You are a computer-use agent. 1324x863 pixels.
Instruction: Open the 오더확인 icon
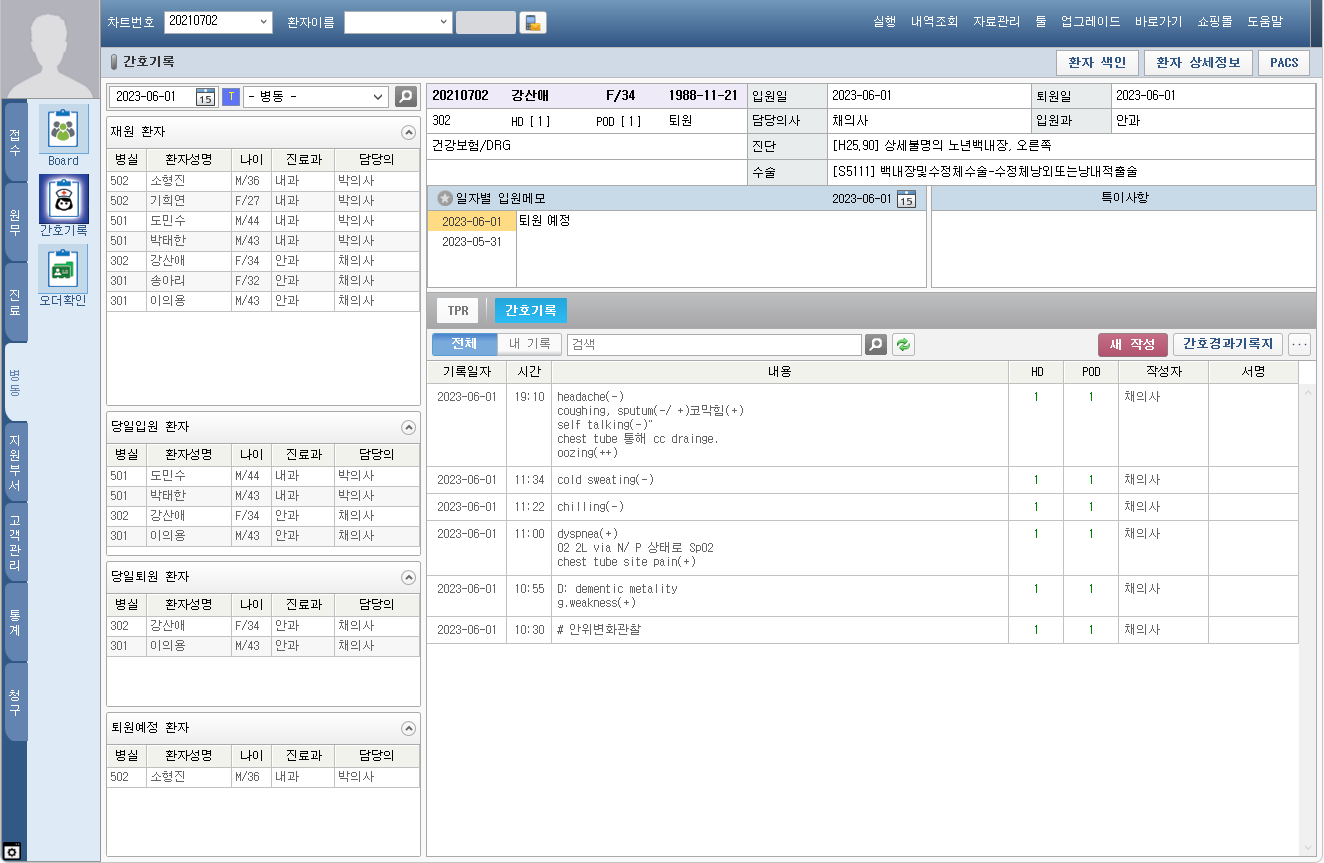63,270
